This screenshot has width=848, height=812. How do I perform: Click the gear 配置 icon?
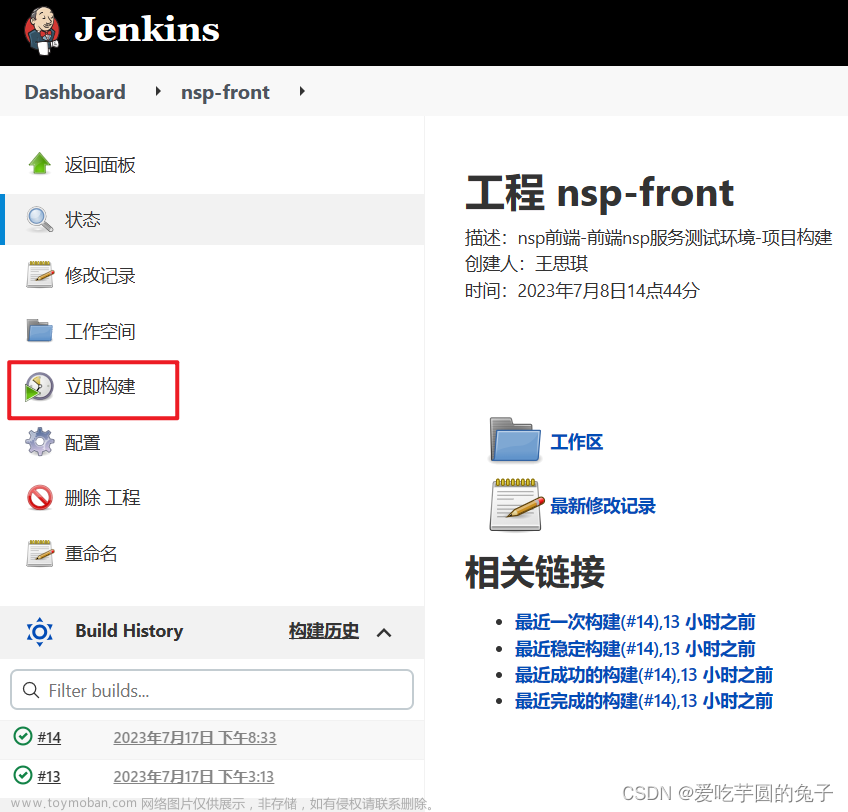39,442
